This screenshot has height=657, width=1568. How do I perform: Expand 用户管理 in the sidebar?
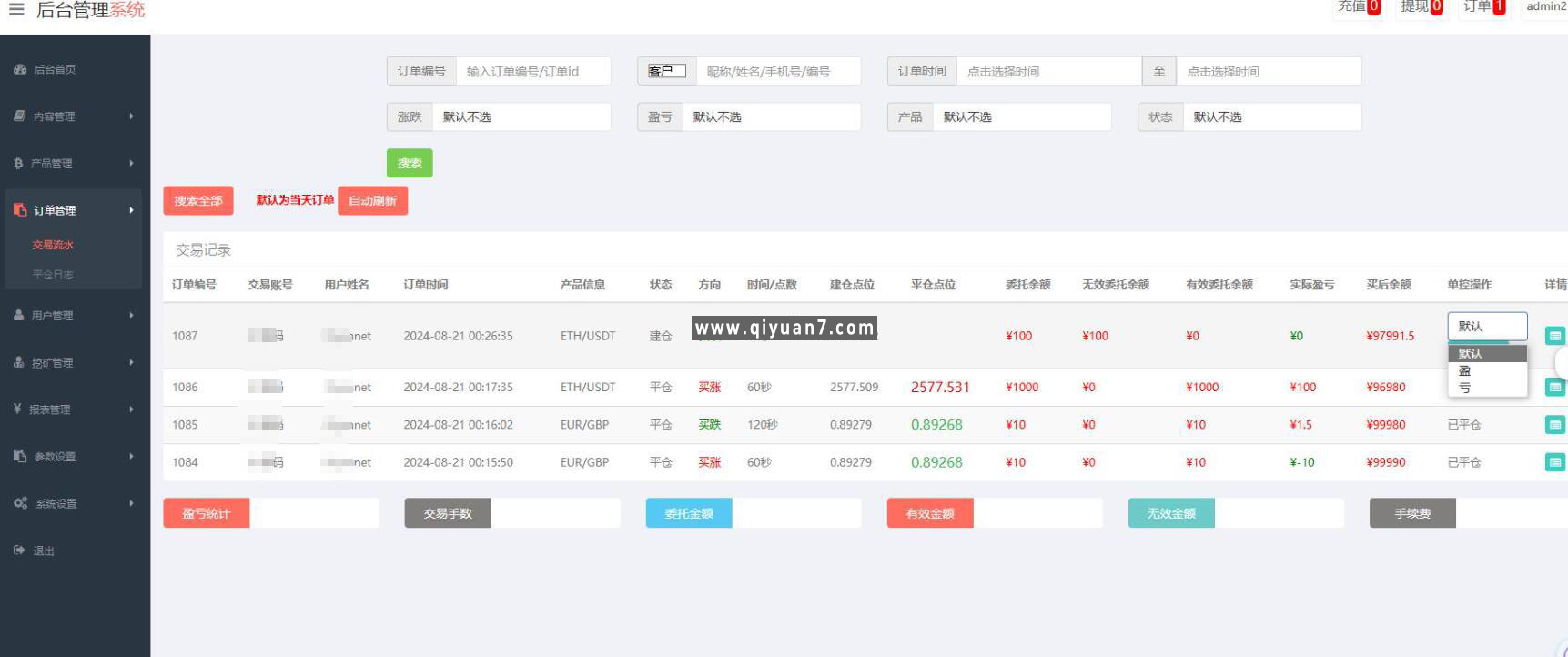click(73, 316)
